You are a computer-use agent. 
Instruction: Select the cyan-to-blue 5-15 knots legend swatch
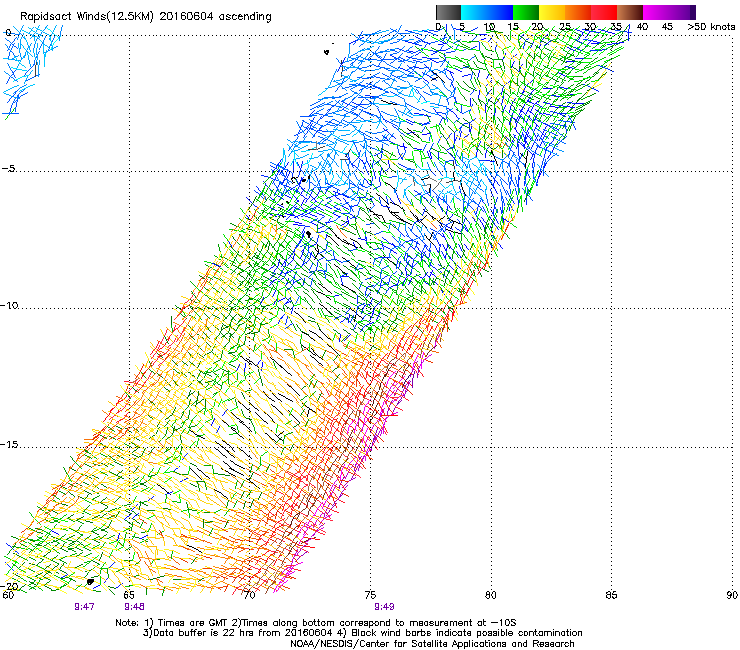(x=487, y=12)
